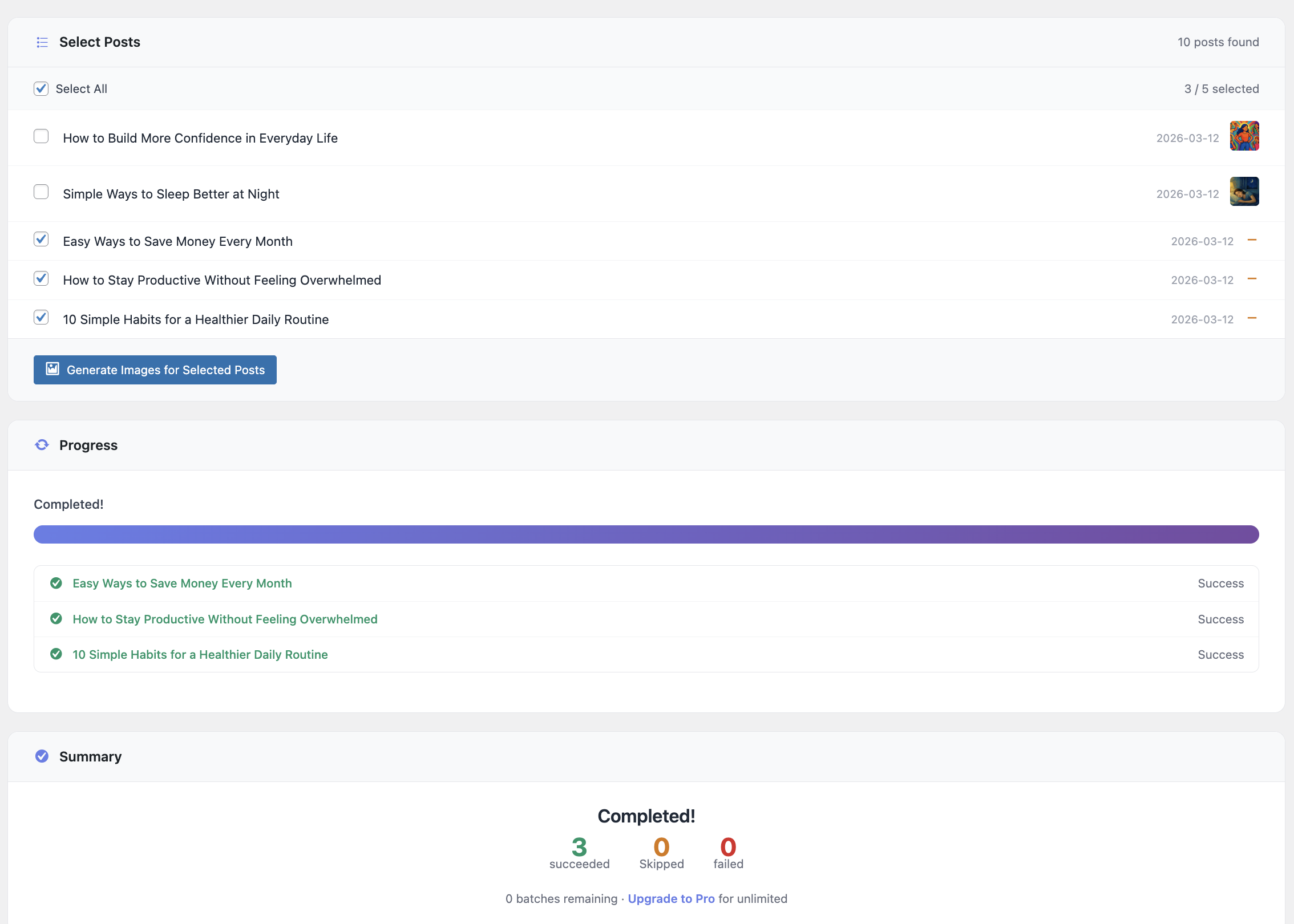Image resolution: width=1294 pixels, height=924 pixels.
Task: Uncheck How to Stay Productive post checkbox
Action: (x=41, y=278)
